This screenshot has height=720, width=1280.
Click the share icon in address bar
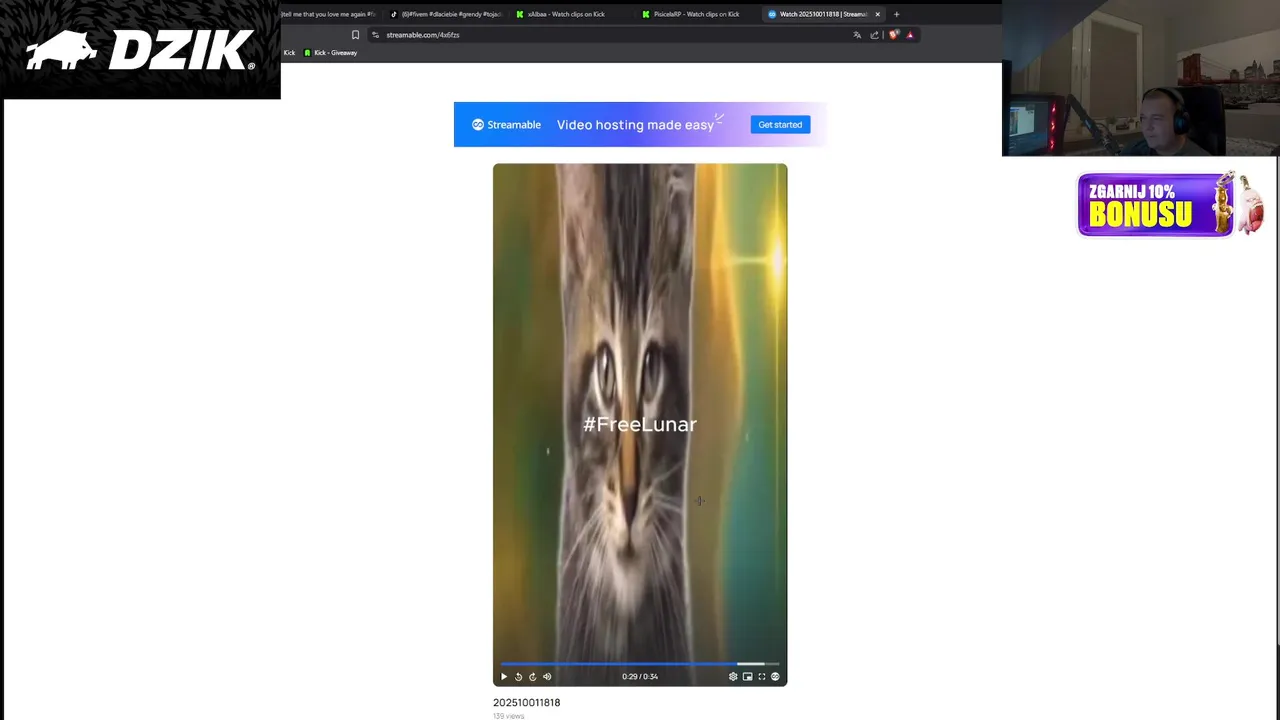point(874,35)
